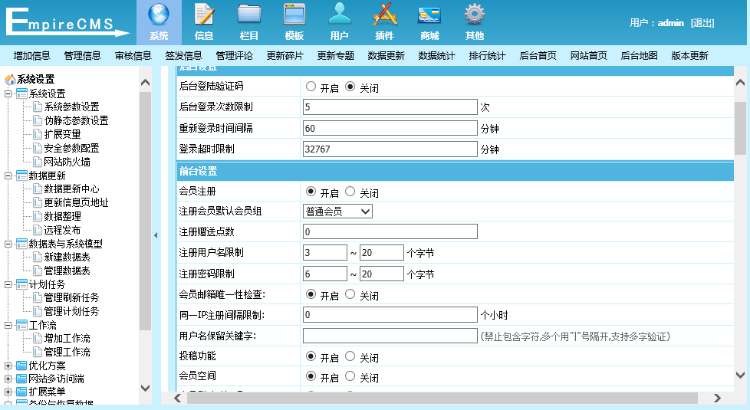Viewport: 750px width, 410px height.
Task: Click the page icon beside 管理刷新任务
Action: 37,298
